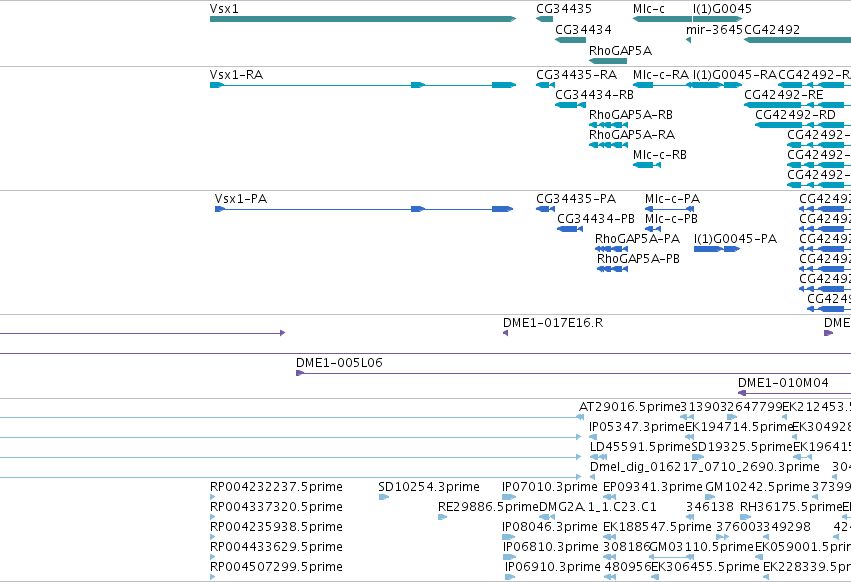The width and height of the screenshot is (851, 582).
Task: Select the CG34435-PA protein label
Action: click(576, 199)
